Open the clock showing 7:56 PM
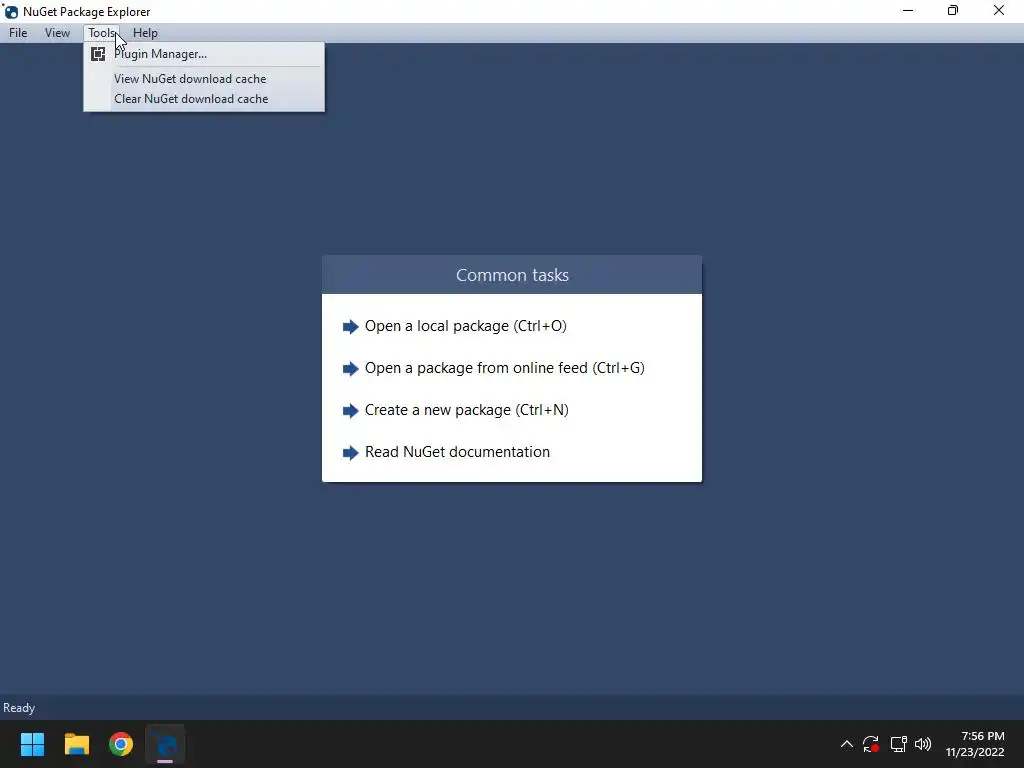 coord(975,744)
